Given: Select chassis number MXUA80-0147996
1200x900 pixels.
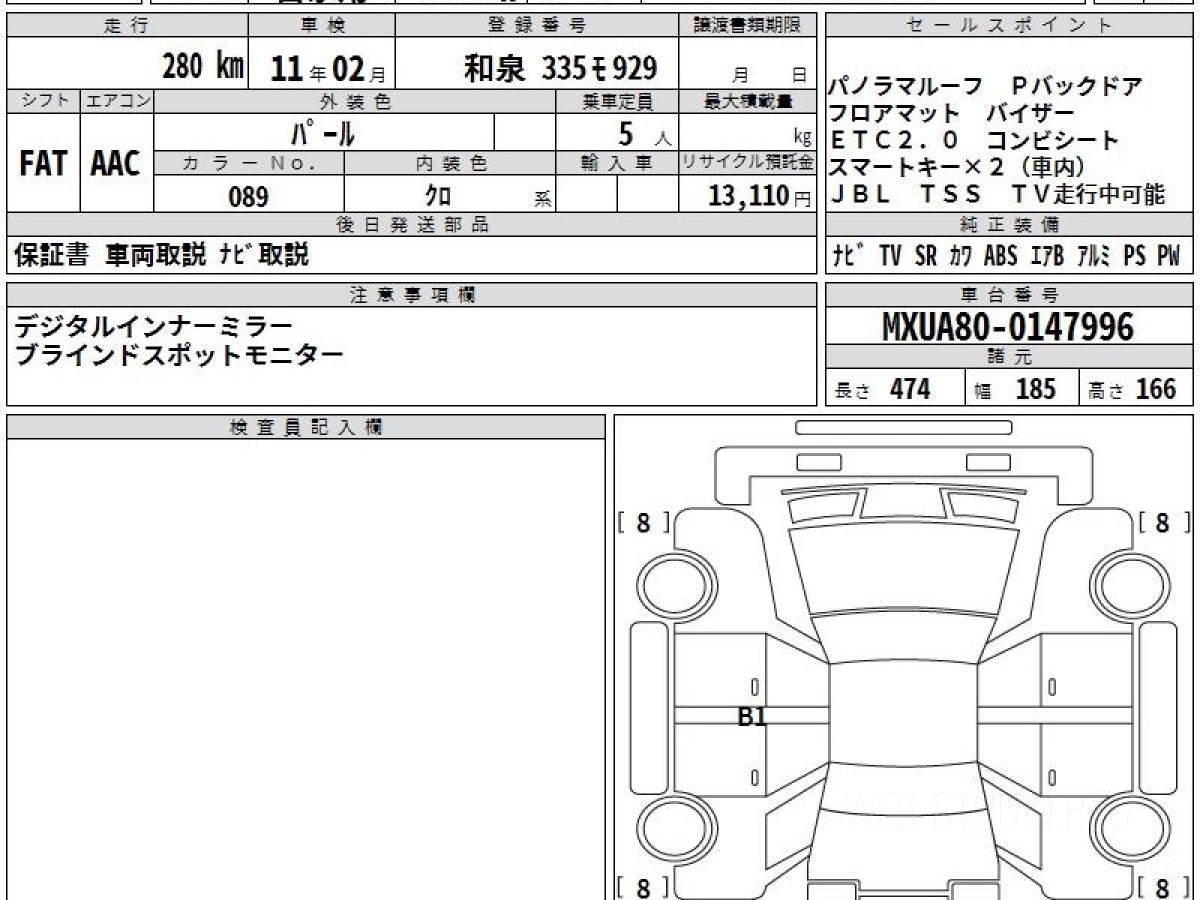Looking at the screenshot, I should [x=1008, y=326].
